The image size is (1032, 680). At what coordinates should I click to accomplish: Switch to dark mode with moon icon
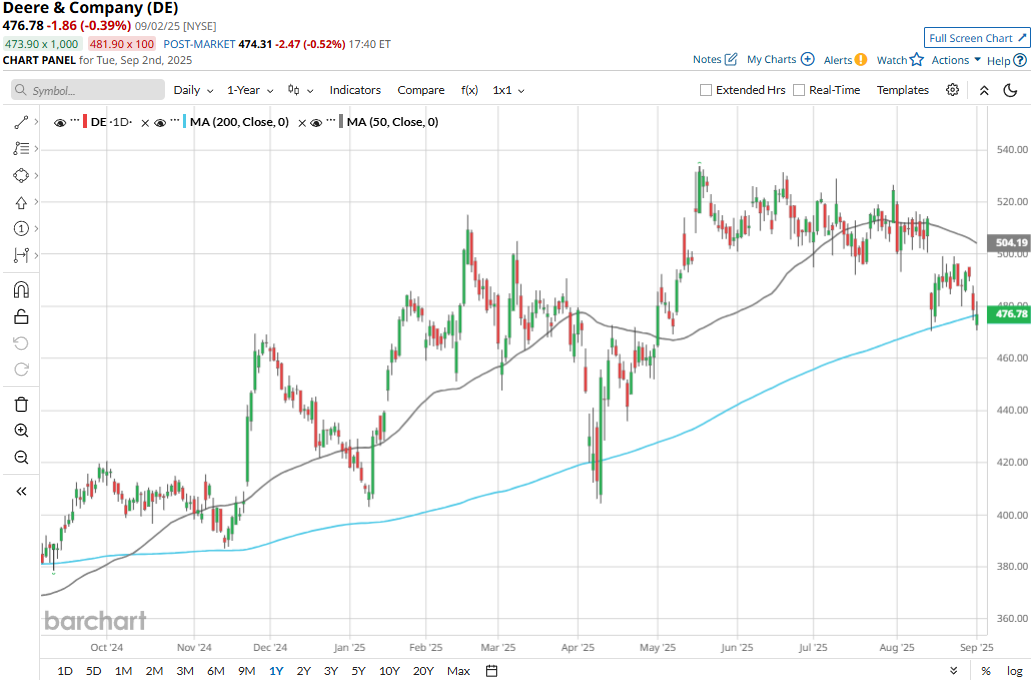tap(1010, 90)
